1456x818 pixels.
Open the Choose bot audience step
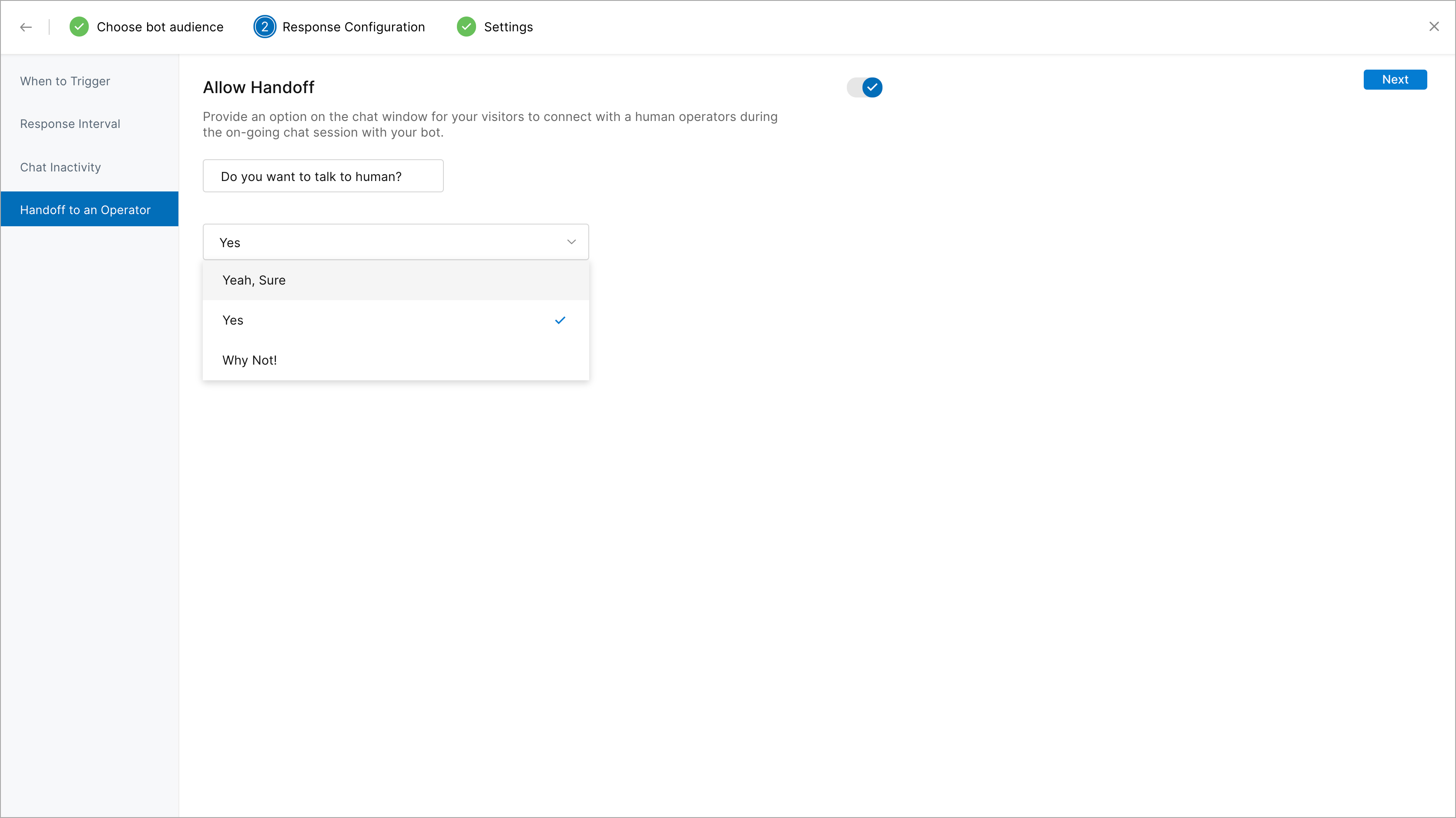point(160,27)
